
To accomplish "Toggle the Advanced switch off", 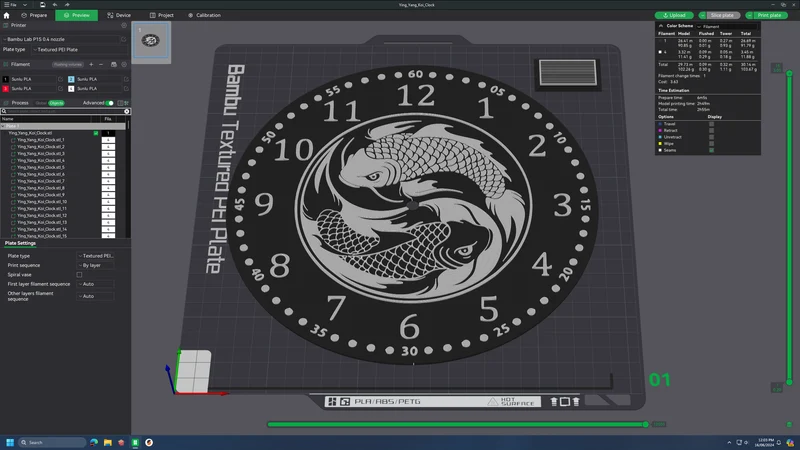I will [x=110, y=103].
